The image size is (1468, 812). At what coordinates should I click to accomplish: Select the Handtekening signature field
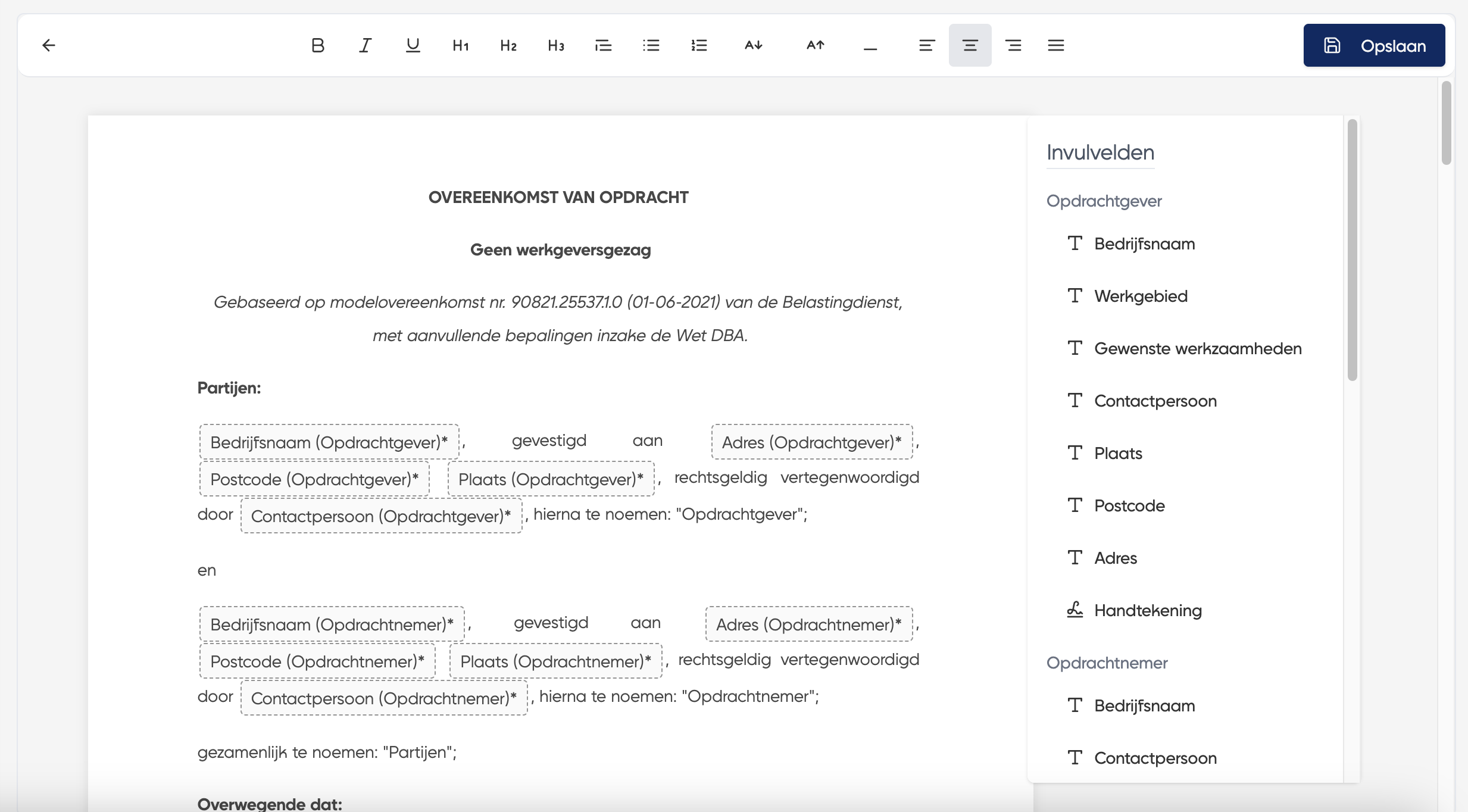point(1135,611)
